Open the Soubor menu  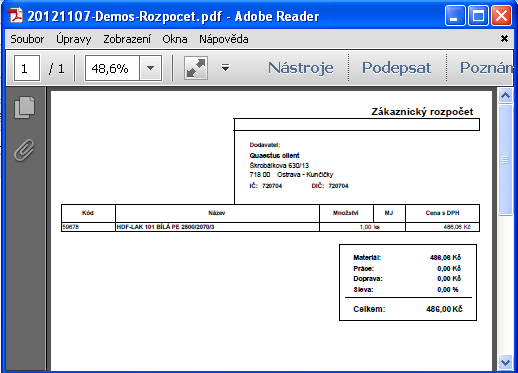click(27, 39)
